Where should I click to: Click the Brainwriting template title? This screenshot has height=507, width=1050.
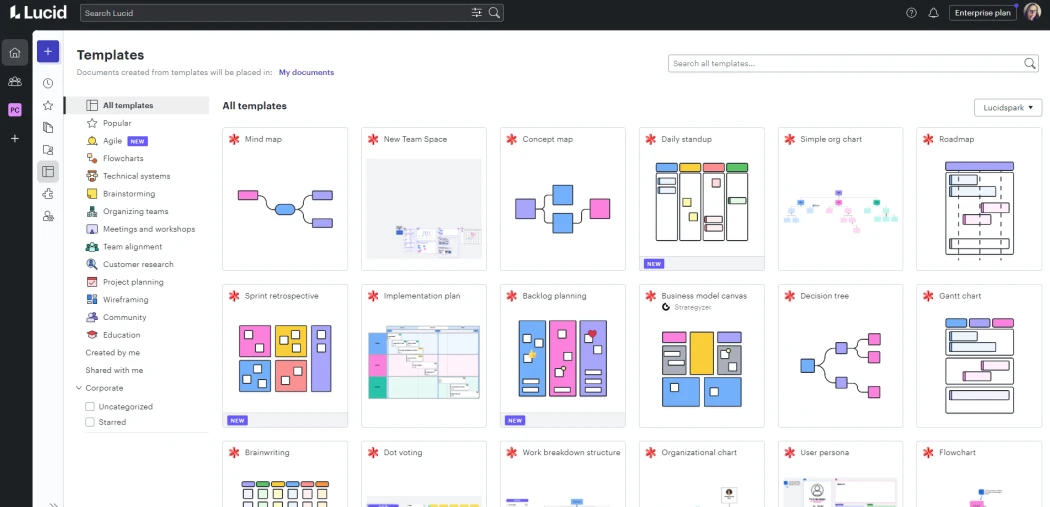tap(267, 453)
